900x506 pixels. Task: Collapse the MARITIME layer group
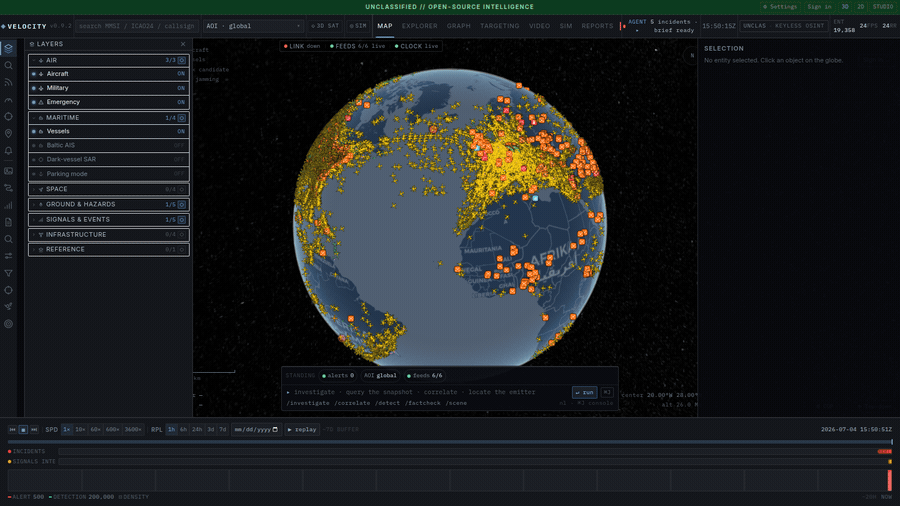[34, 118]
